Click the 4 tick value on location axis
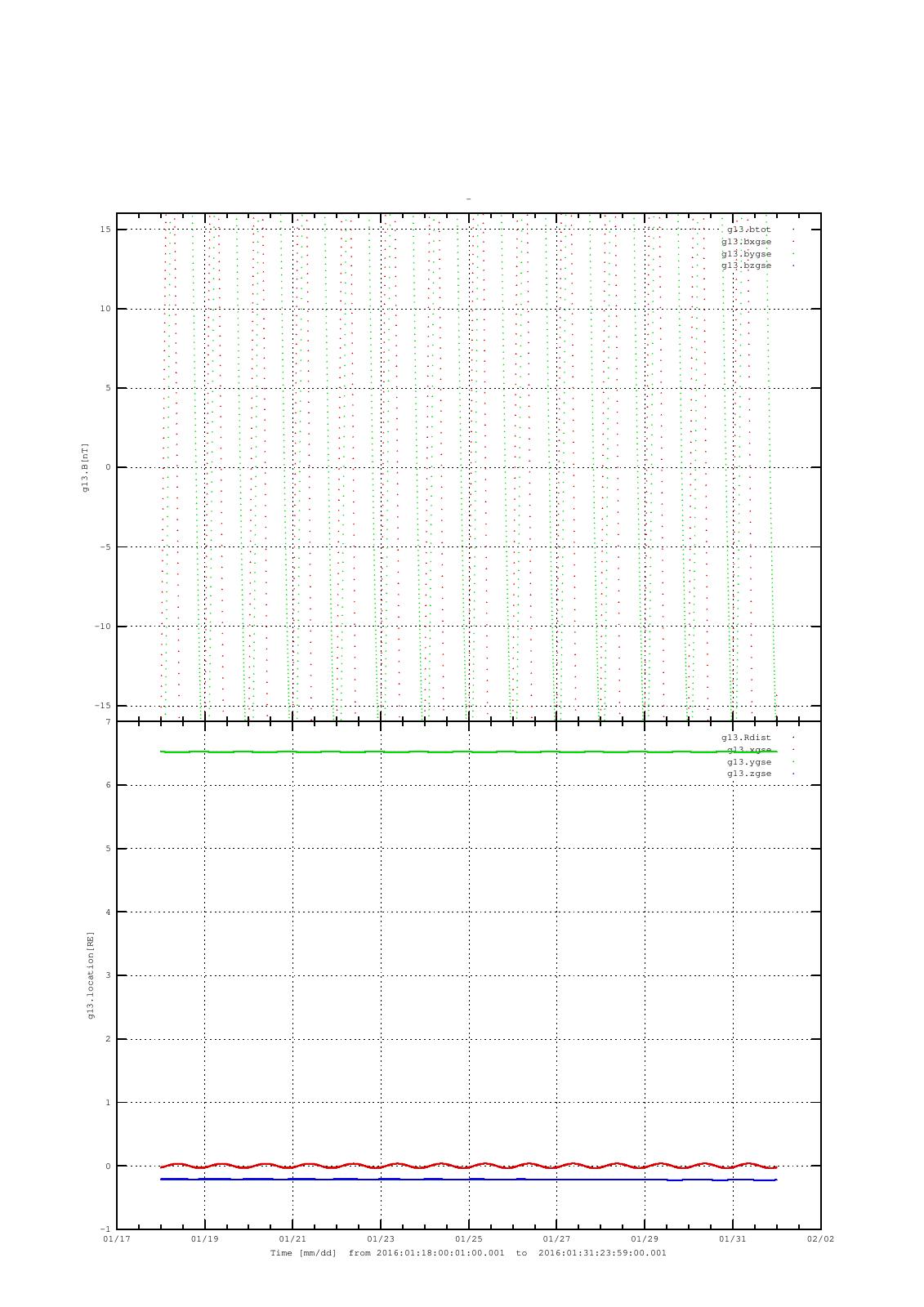The image size is (924, 1307). tap(108, 912)
